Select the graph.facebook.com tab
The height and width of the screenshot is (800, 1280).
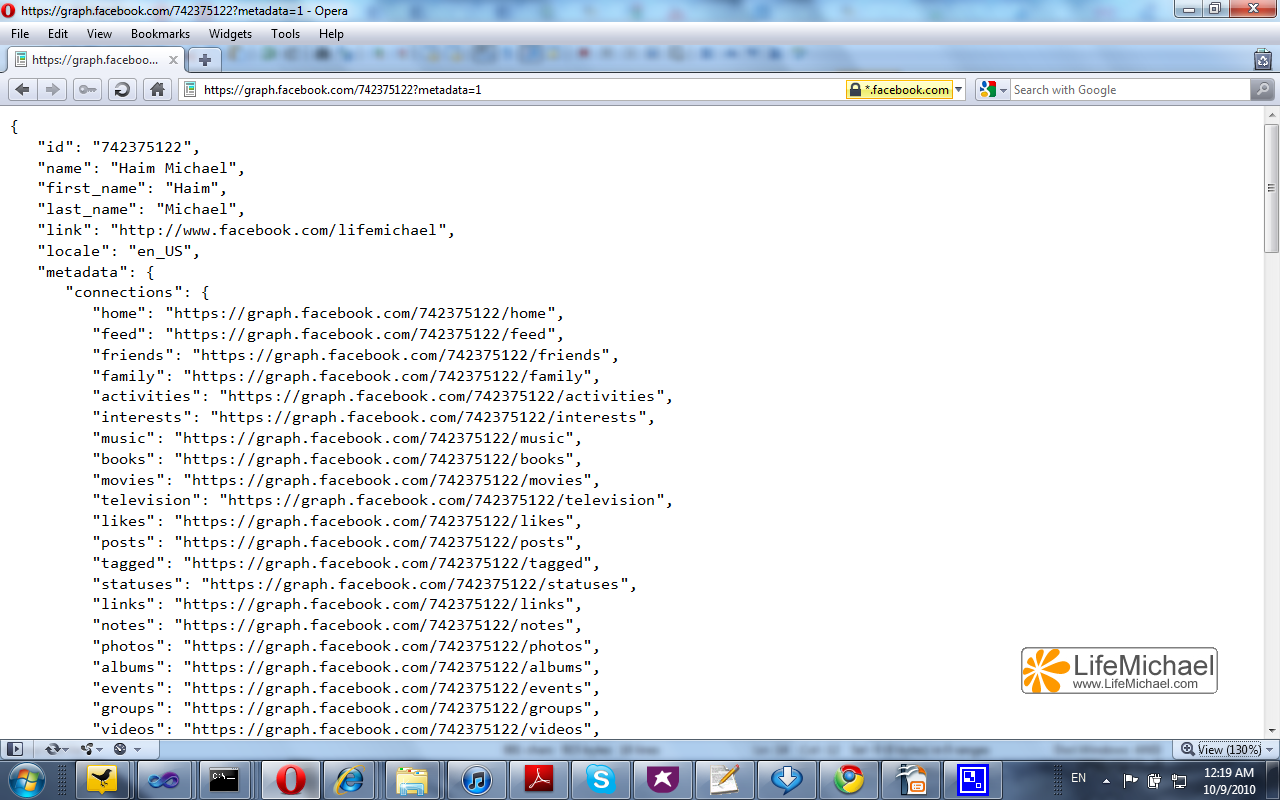tap(95, 60)
